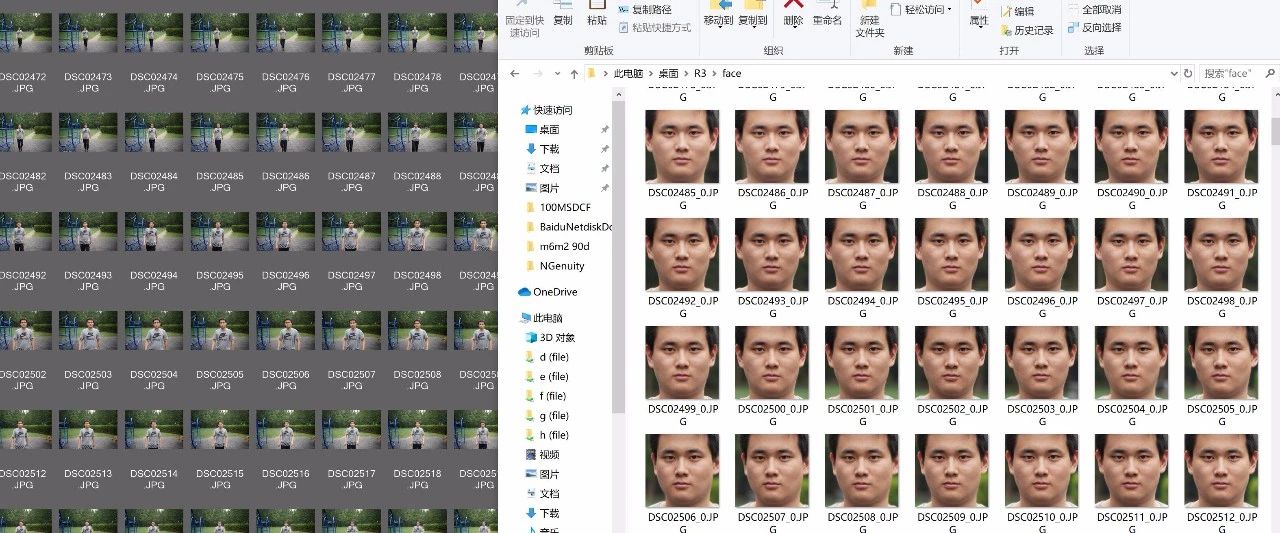Expand the address bar history dropdown arrow
Viewport: 1280px width, 533px height.
(x=1173, y=73)
